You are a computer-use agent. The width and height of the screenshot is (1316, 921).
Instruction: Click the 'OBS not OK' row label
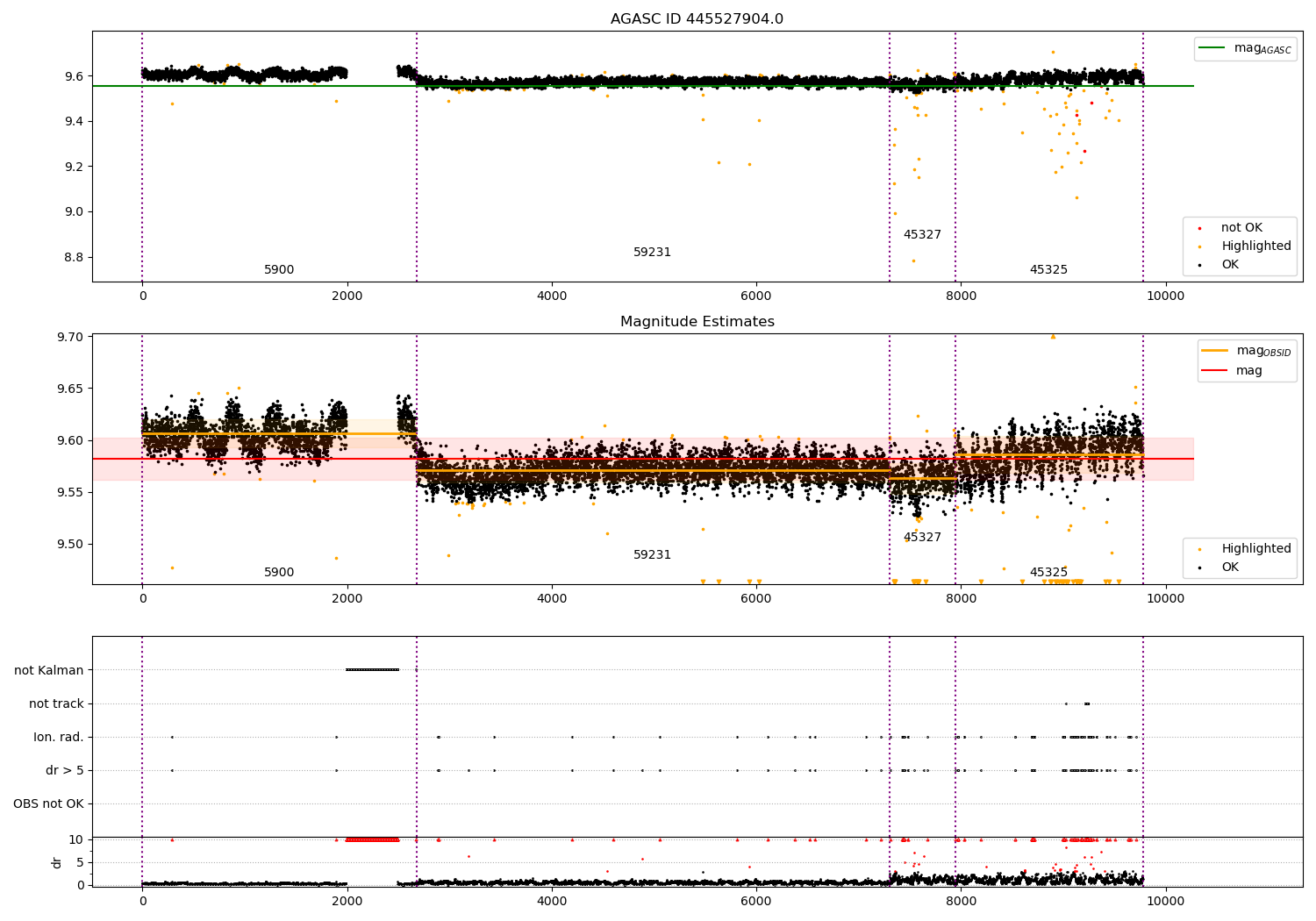(x=49, y=803)
